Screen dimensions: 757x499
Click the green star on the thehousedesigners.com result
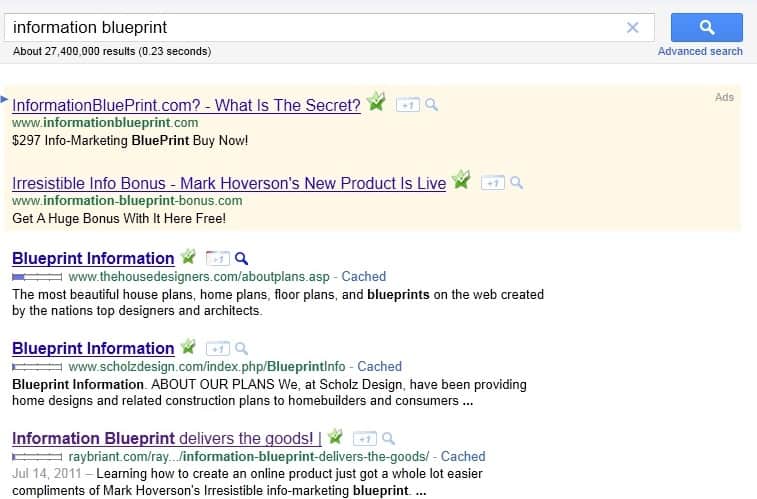pyautogui.click(x=188, y=257)
